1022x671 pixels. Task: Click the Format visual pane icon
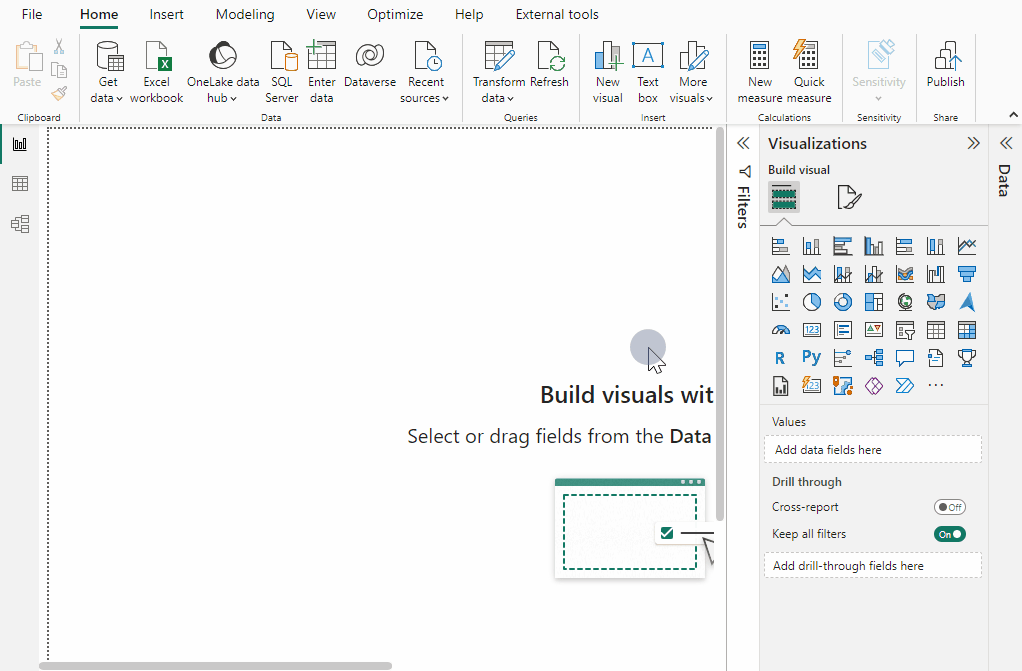tap(848, 198)
